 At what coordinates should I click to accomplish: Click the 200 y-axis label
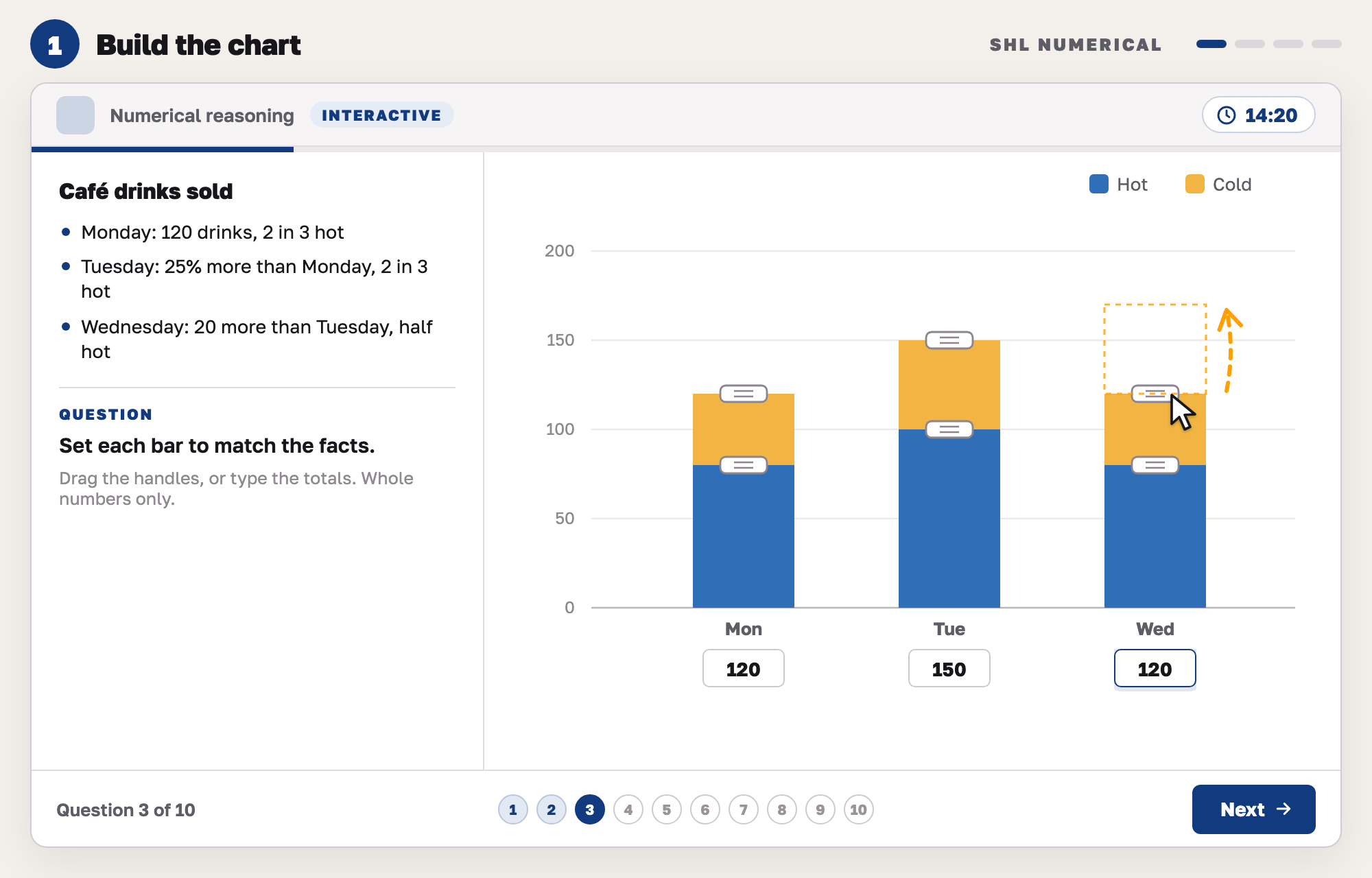coord(560,251)
